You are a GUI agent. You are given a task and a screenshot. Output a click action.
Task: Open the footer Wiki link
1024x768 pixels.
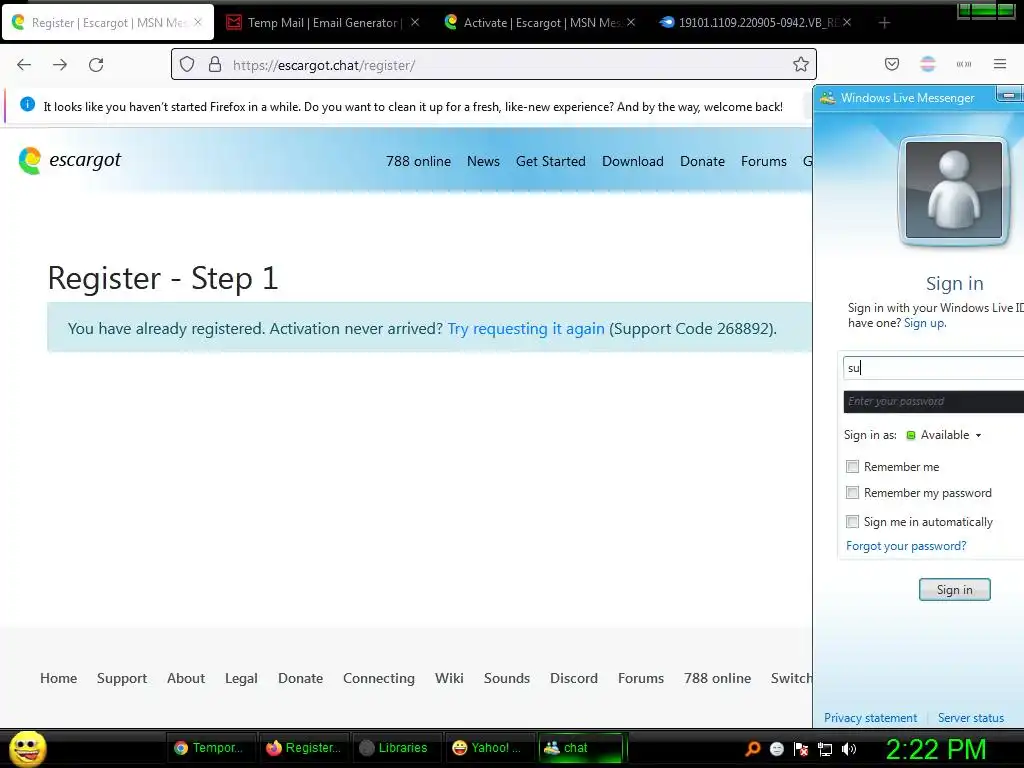[449, 679]
